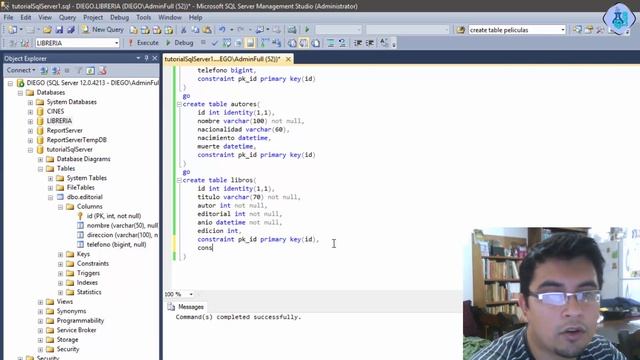Open file via the folder toolbar icon
Screen dimensions: 640x360
pyautogui.click(x=47, y=30)
